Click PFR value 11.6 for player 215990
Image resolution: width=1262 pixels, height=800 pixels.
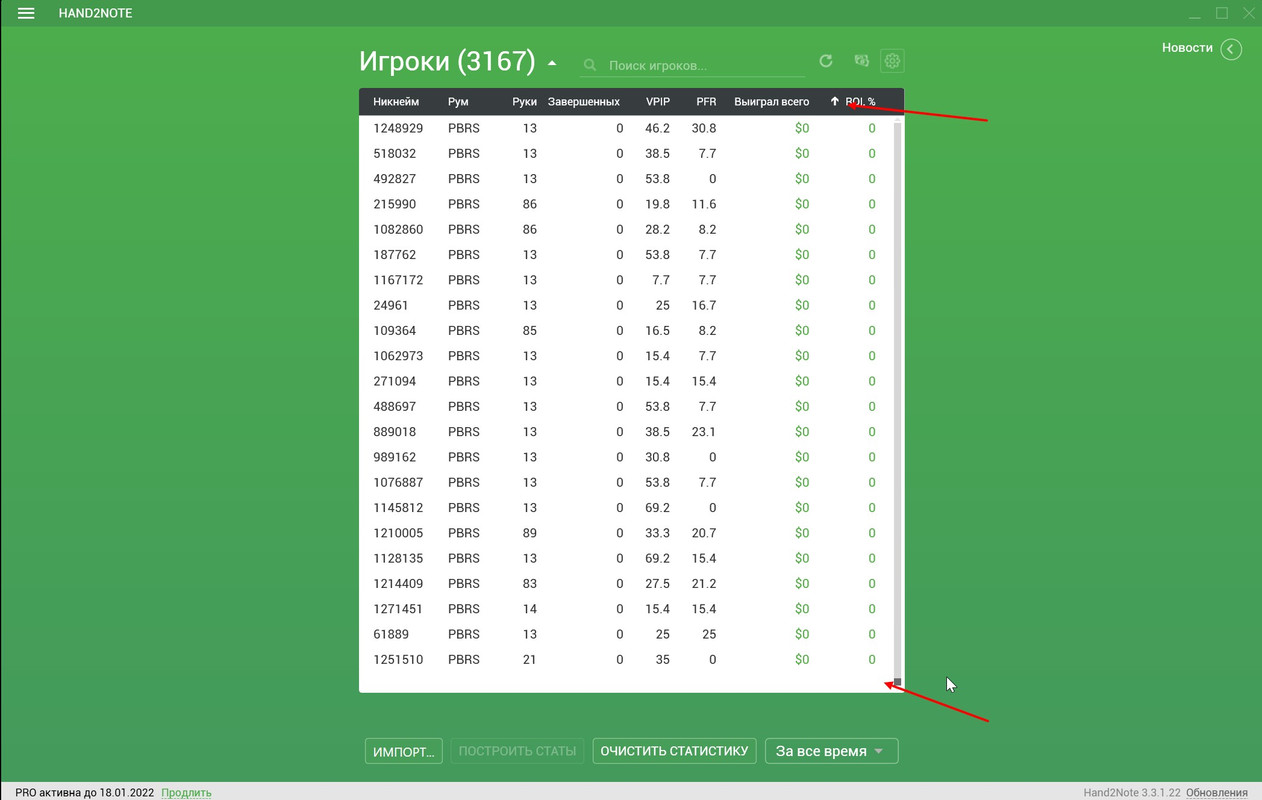(704, 204)
